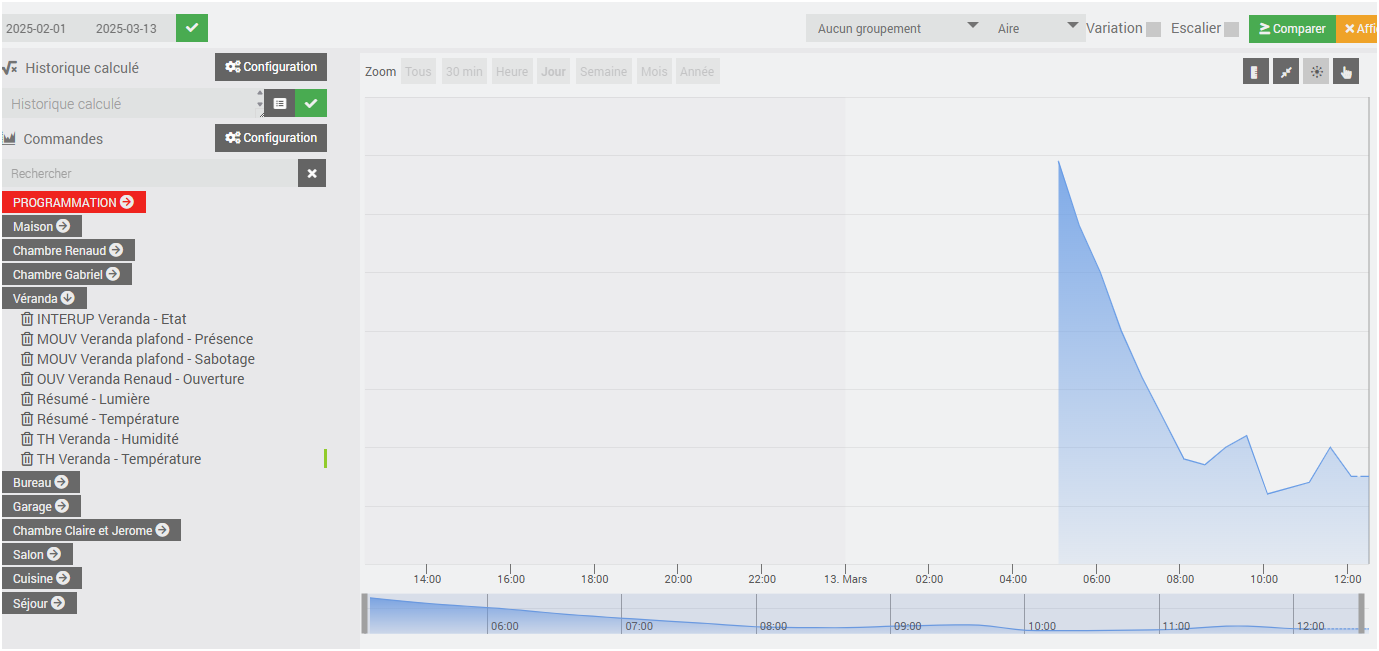This screenshot has height=651, width=1379.
Task: Validate date range with the green checkmark
Action: point(192,28)
